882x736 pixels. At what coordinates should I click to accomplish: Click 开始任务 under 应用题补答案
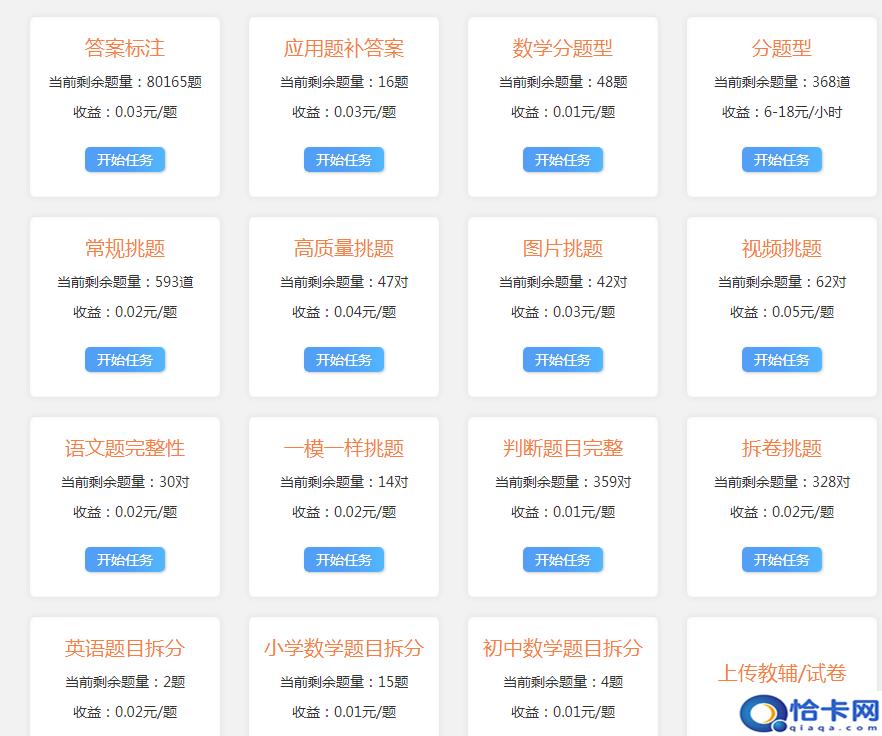pos(343,160)
